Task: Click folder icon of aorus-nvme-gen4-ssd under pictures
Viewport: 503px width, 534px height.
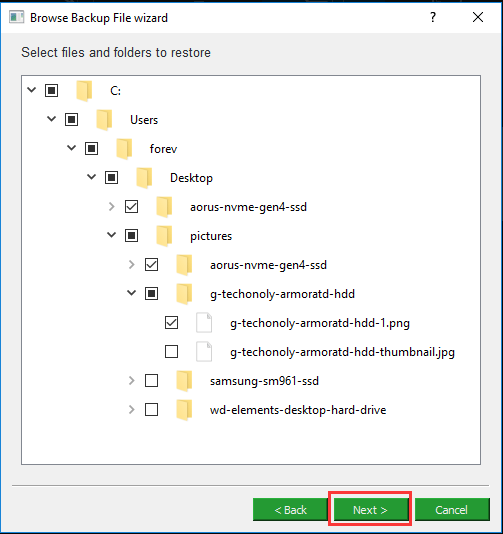Action: click(x=184, y=265)
